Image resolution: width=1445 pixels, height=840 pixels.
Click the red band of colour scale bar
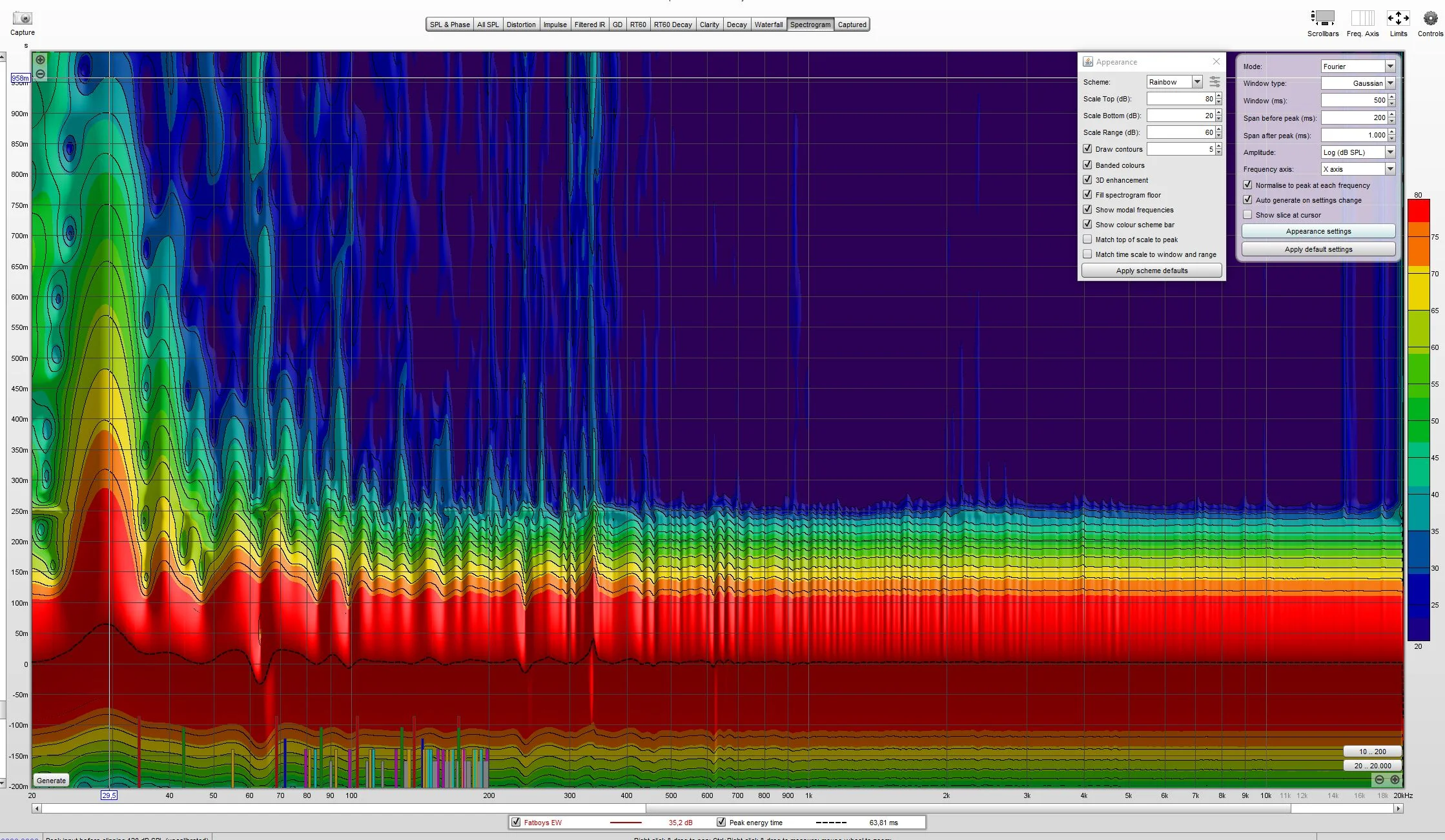click(x=1419, y=211)
